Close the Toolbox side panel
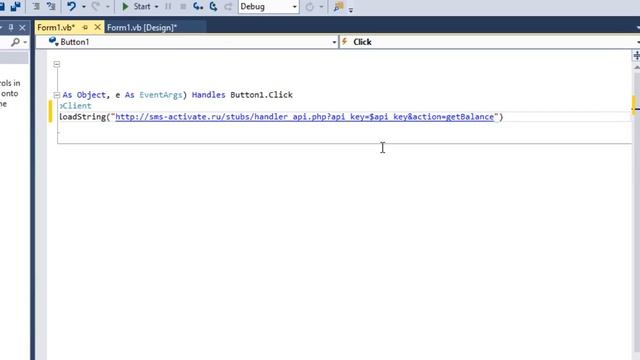The image size is (640, 360). click(22, 27)
